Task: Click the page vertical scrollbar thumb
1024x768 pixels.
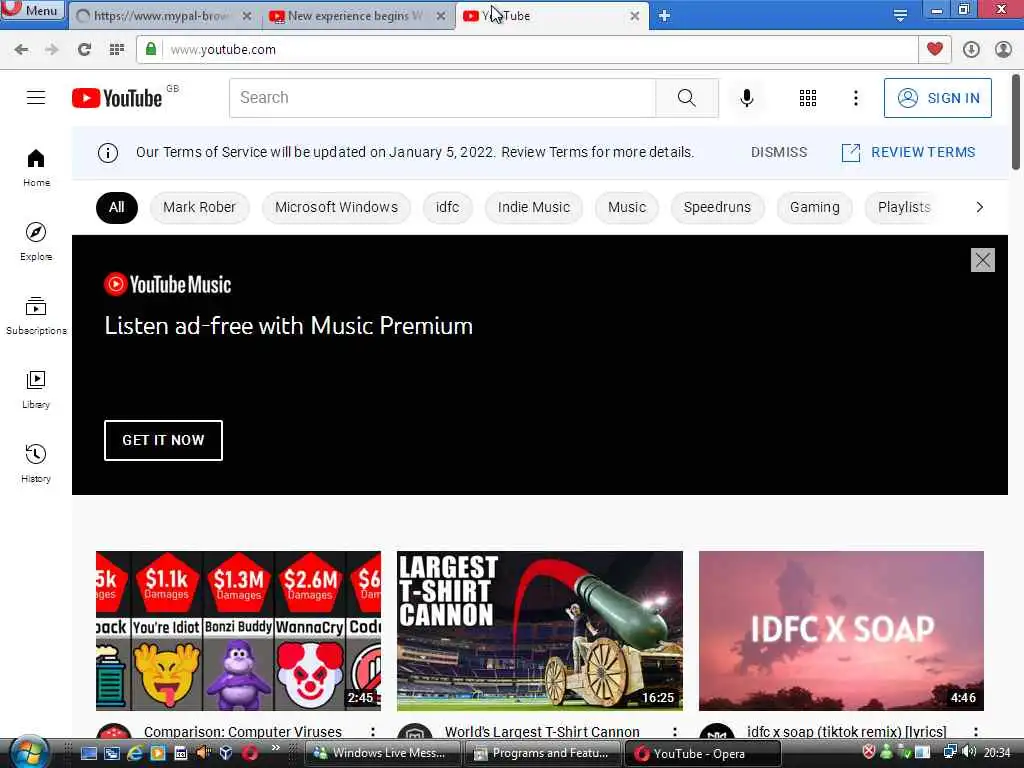Action: 1016,121
